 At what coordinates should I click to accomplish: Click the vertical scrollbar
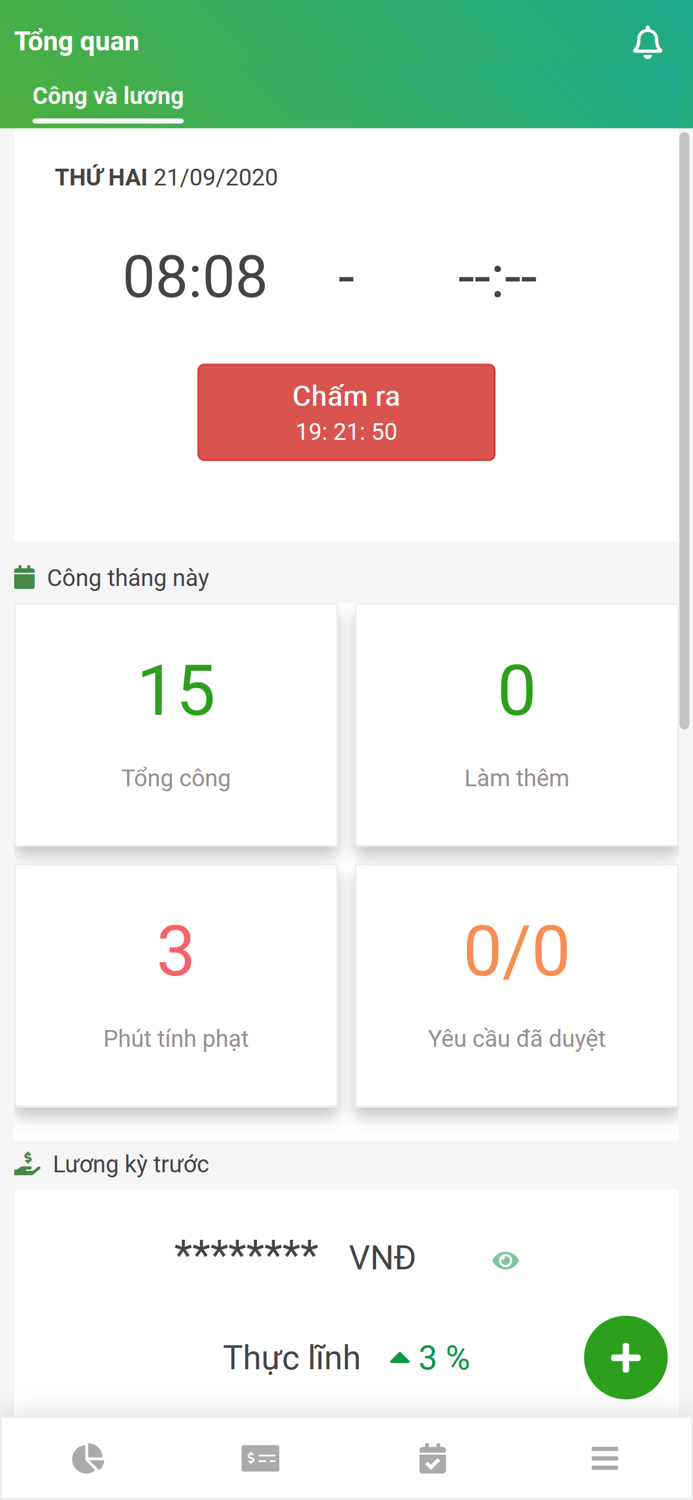click(x=684, y=430)
